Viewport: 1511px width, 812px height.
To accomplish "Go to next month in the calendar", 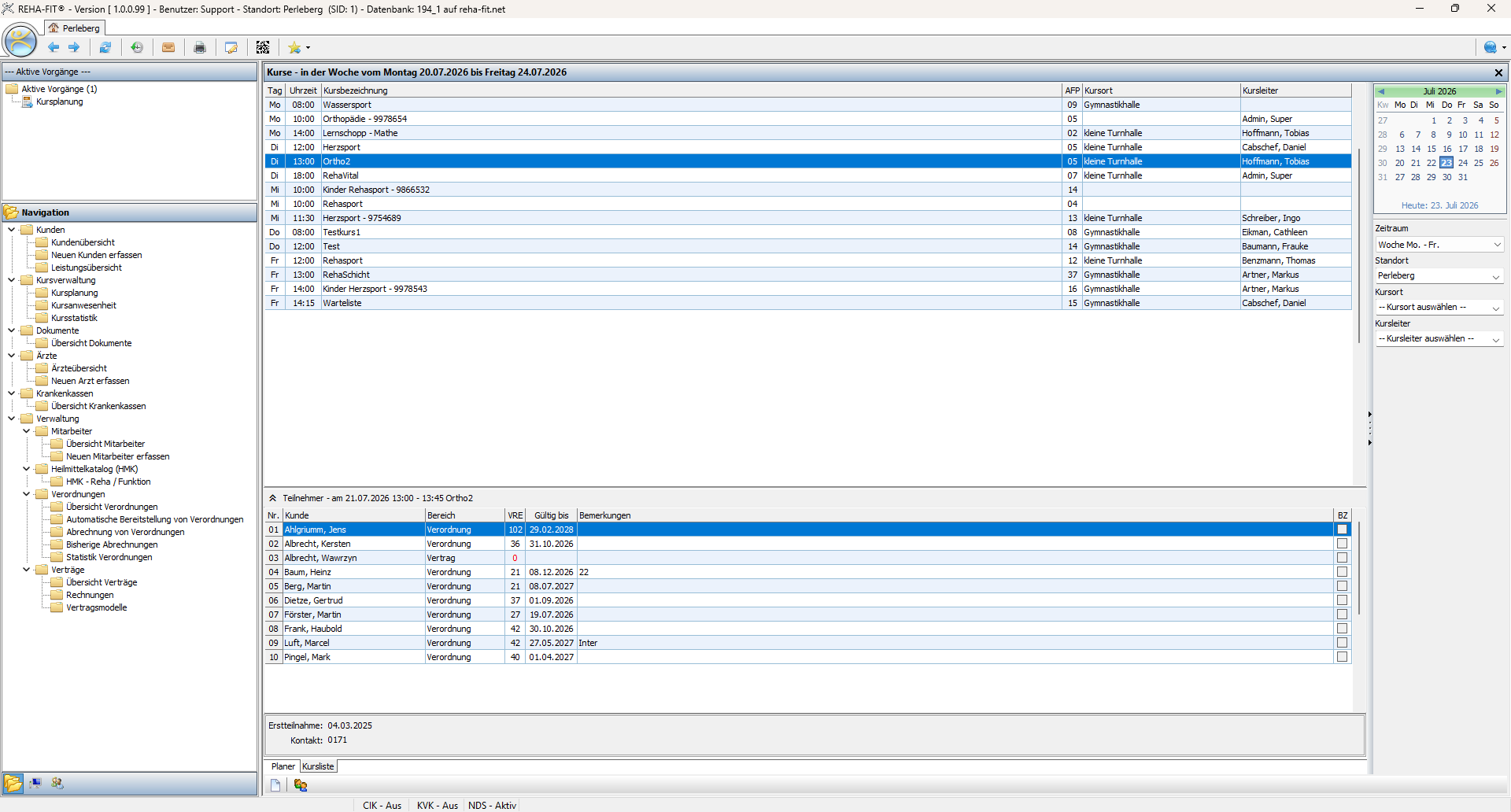I will click(1499, 91).
